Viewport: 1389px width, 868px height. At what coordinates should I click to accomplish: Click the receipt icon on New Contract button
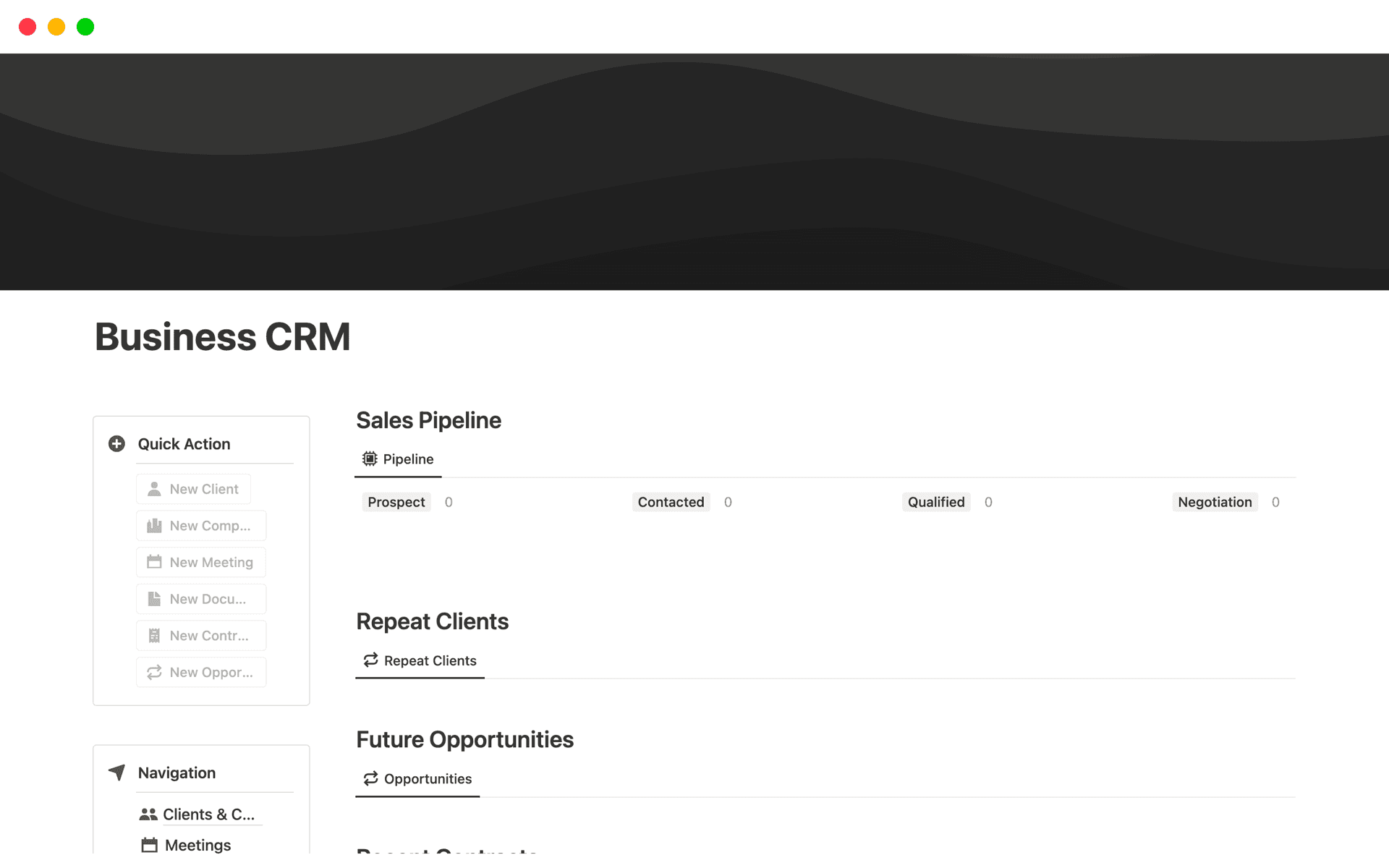pos(154,635)
